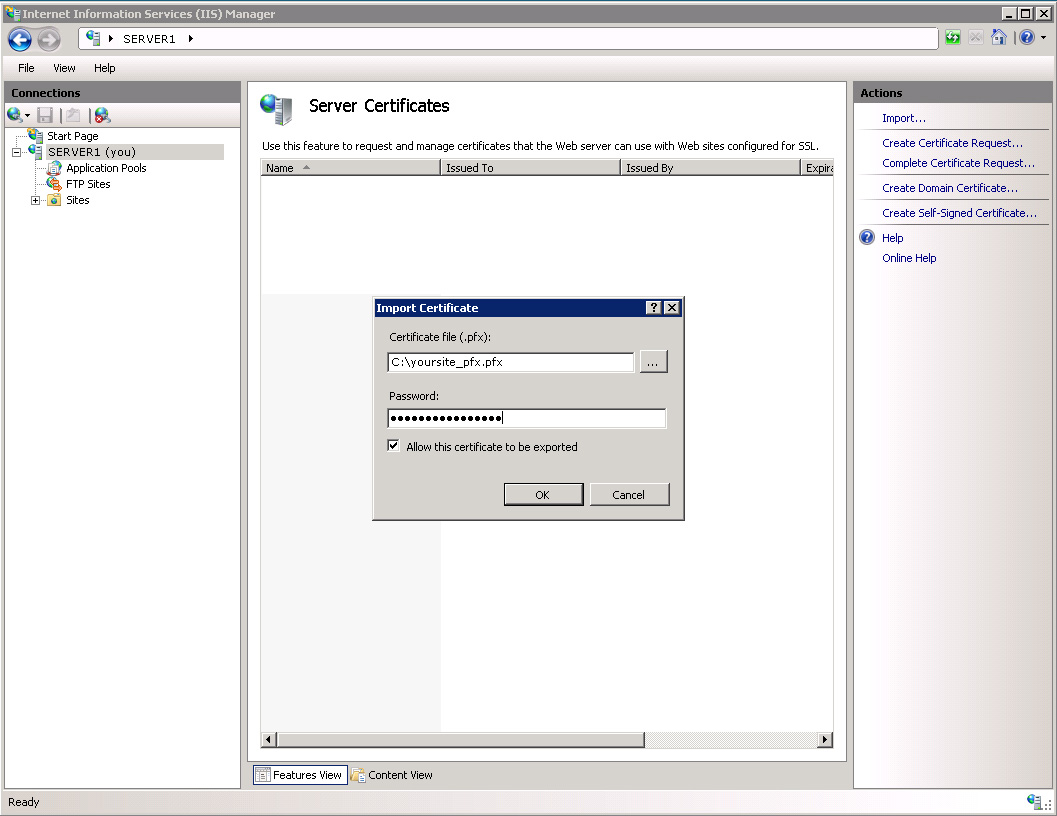Click the Create New Connection globe icon
The width and height of the screenshot is (1057, 816).
tap(15, 115)
